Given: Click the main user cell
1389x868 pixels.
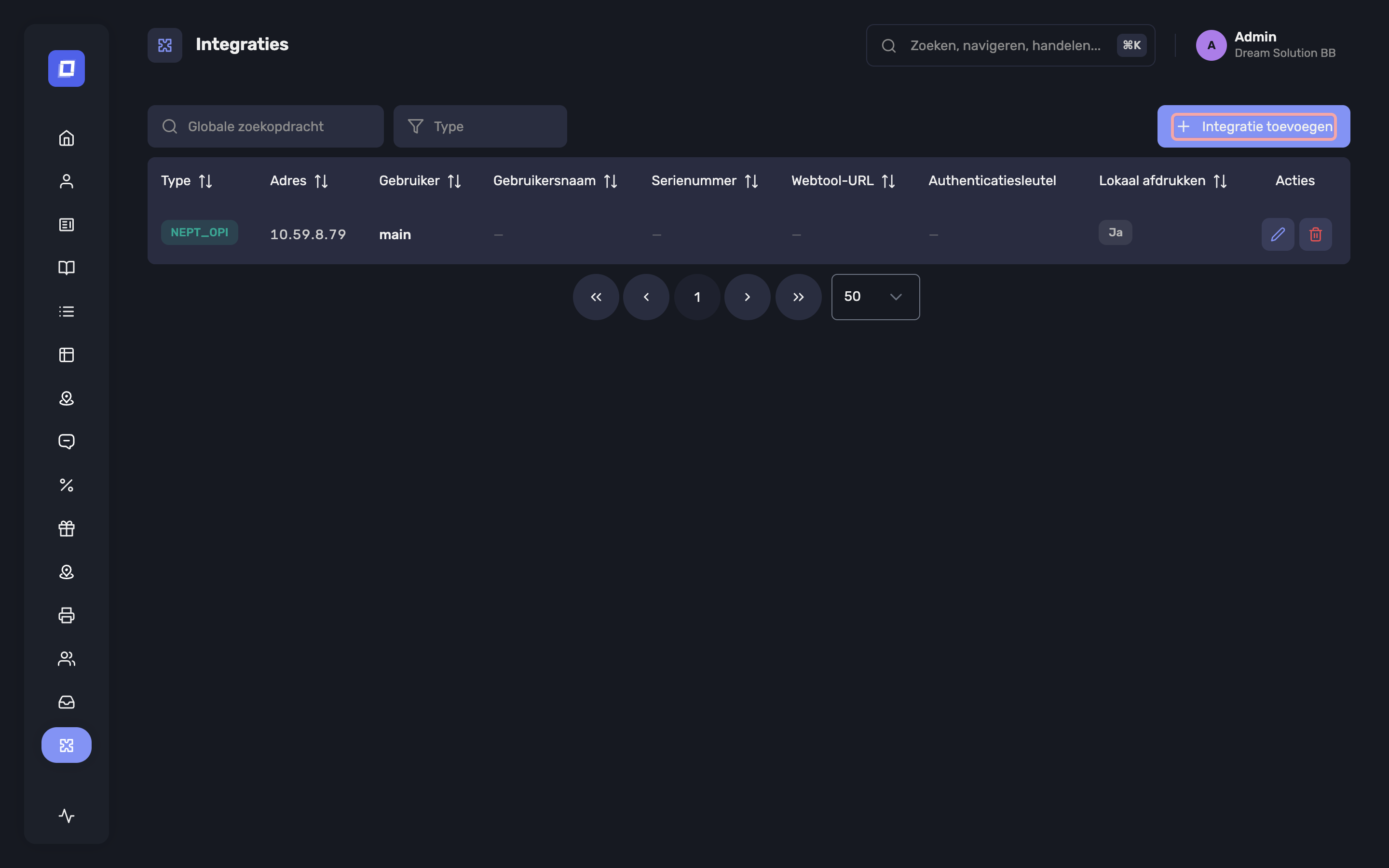Looking at the screenshot, I should pos(395,234).
